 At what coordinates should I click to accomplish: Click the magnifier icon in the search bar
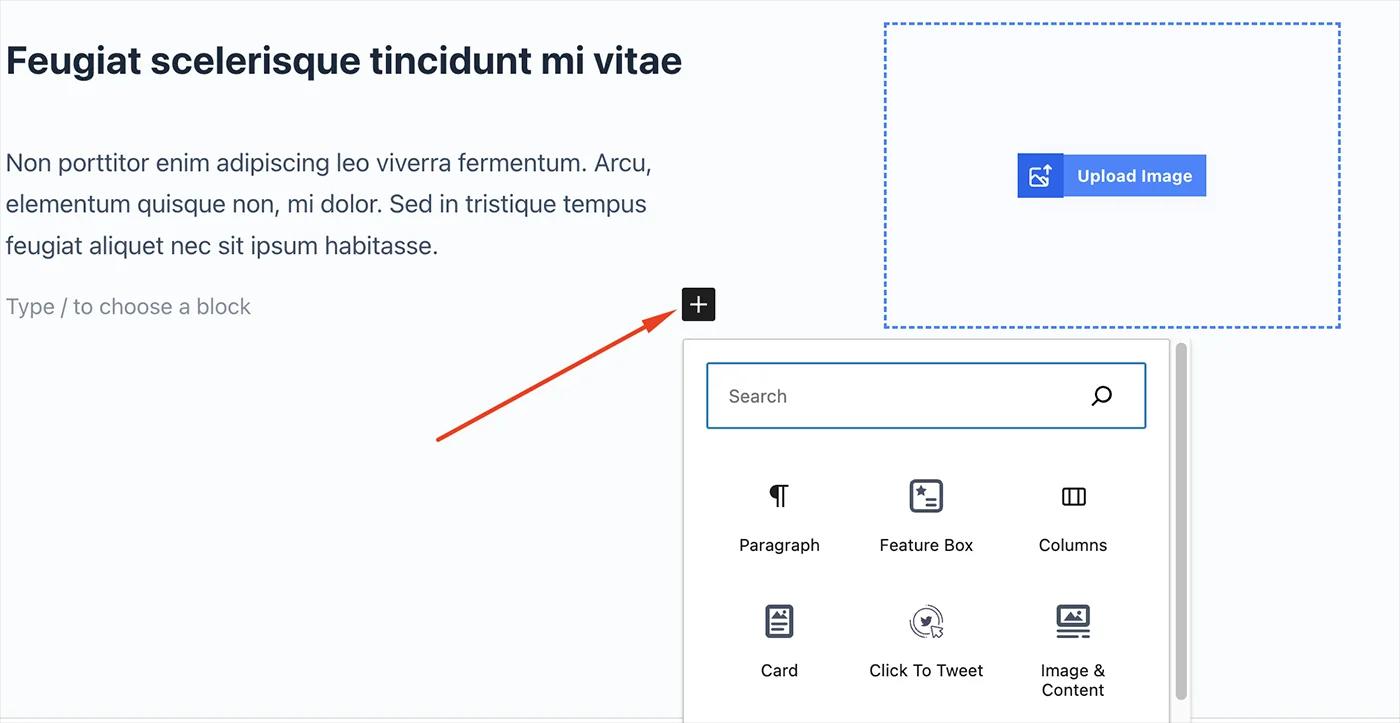coord(1101,395)
